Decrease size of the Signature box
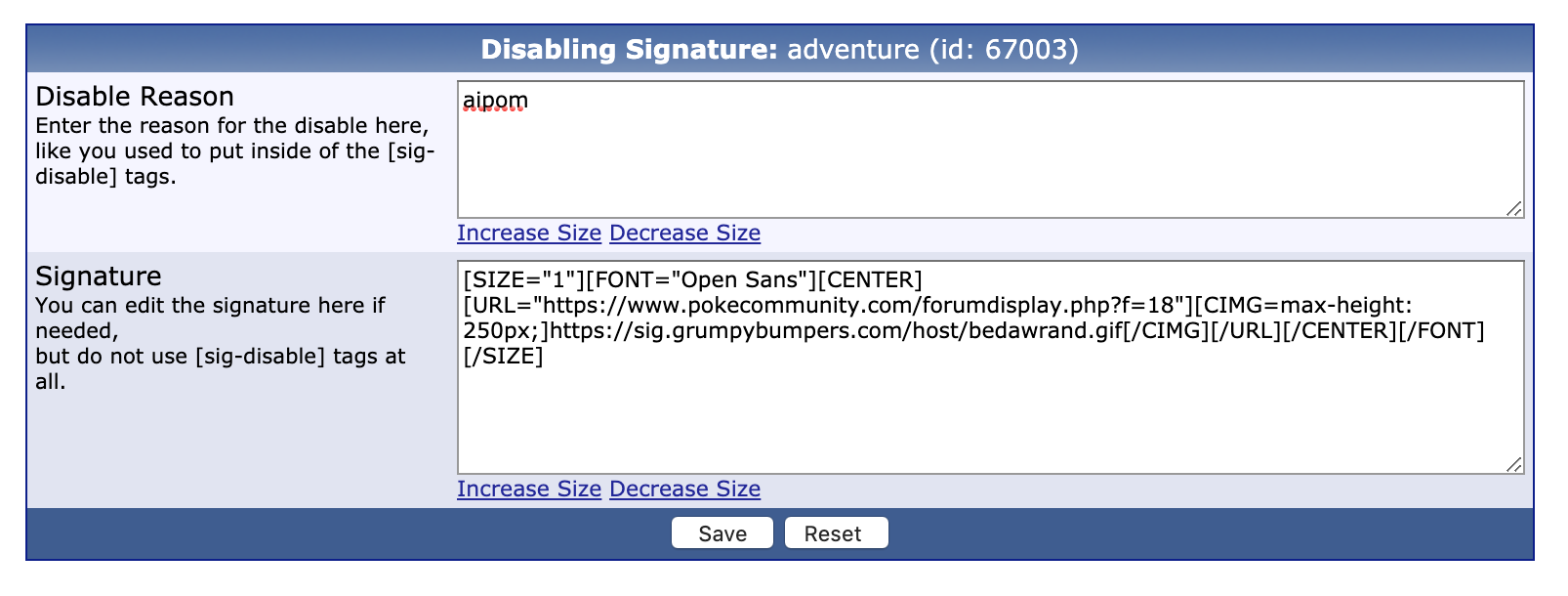 (684, 489)
